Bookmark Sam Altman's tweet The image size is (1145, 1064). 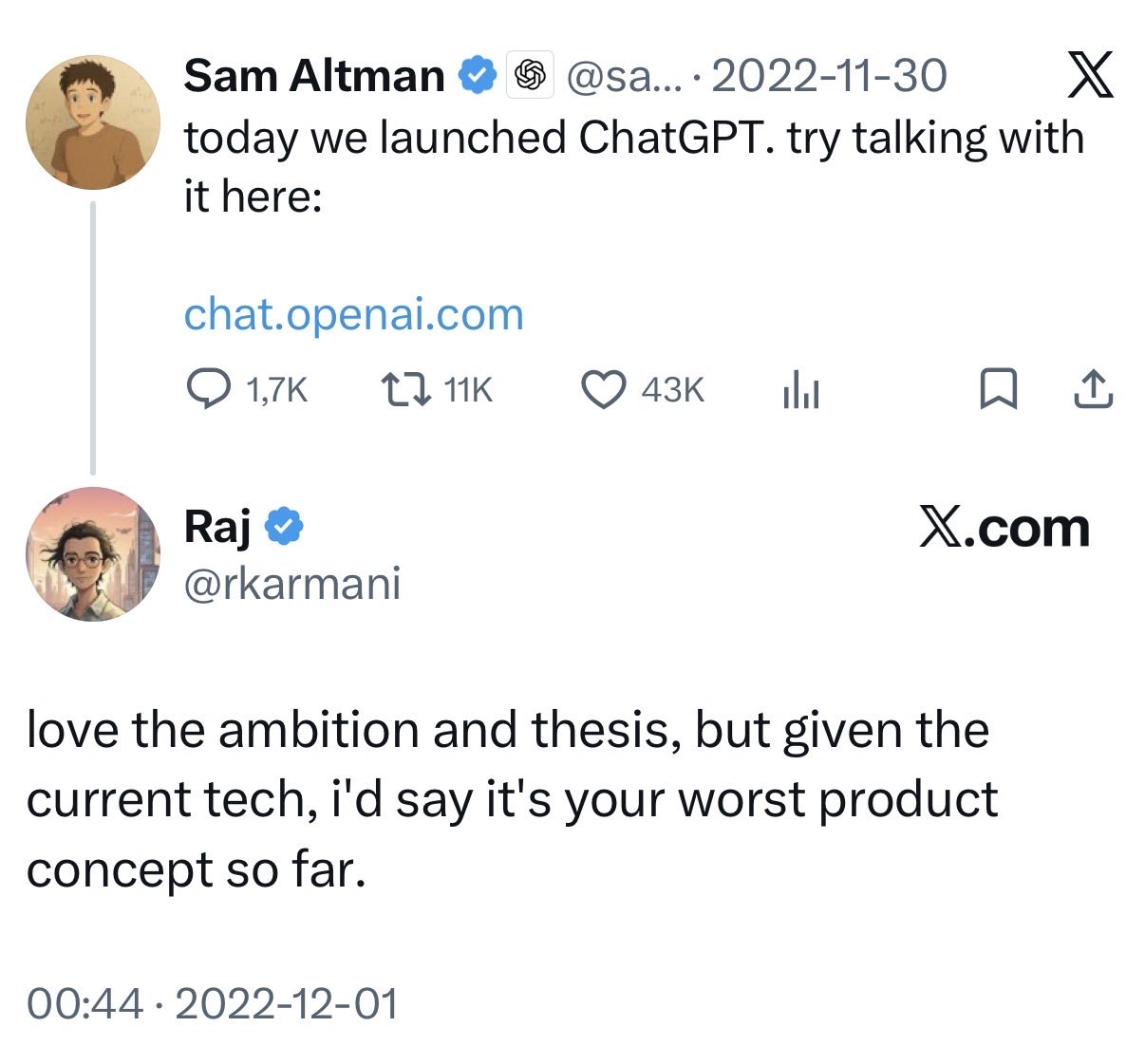(998, 389)
